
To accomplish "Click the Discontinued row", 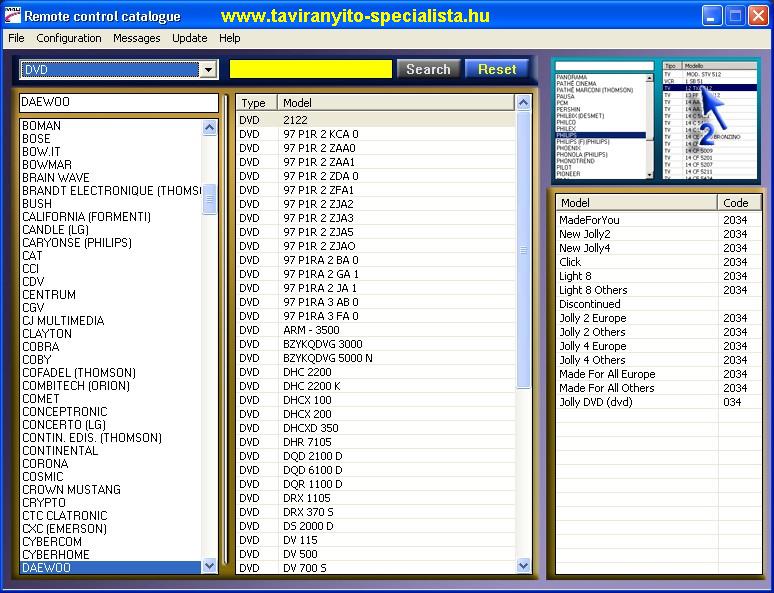I will [x=659, y=304].
